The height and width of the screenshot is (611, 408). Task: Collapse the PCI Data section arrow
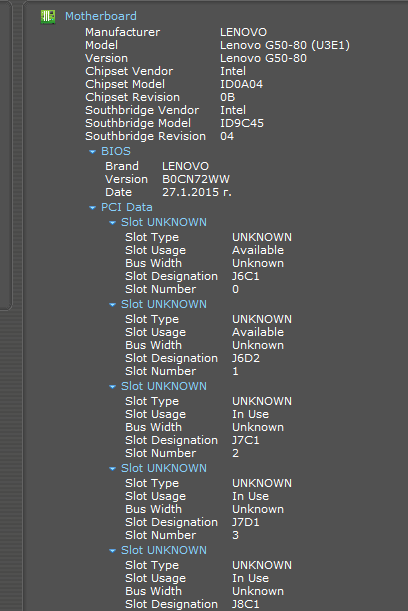tap(92, 208)
